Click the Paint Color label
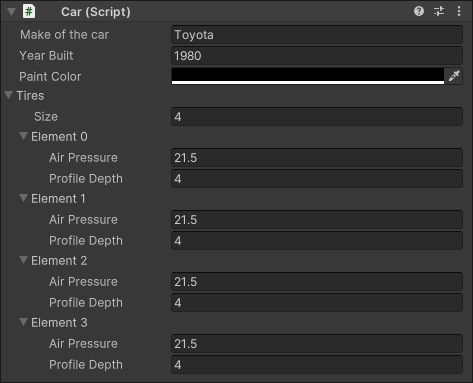This screenshot has height=383, width=473. pos(50,77)
